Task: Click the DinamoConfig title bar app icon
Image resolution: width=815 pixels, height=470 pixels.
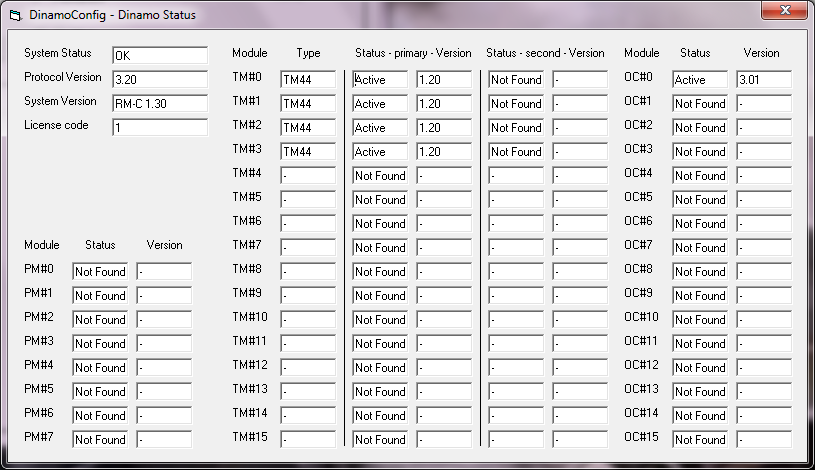Action: coord(15,15)
